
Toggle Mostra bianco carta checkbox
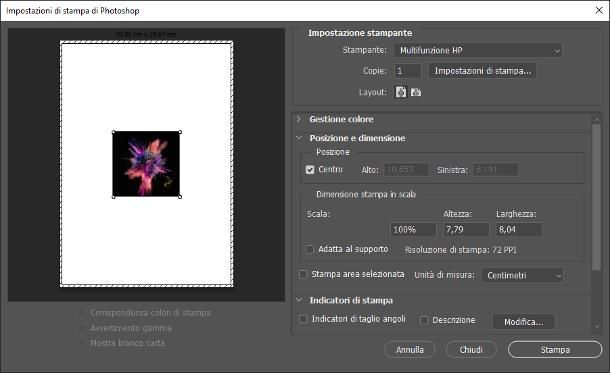pos(82,343)
